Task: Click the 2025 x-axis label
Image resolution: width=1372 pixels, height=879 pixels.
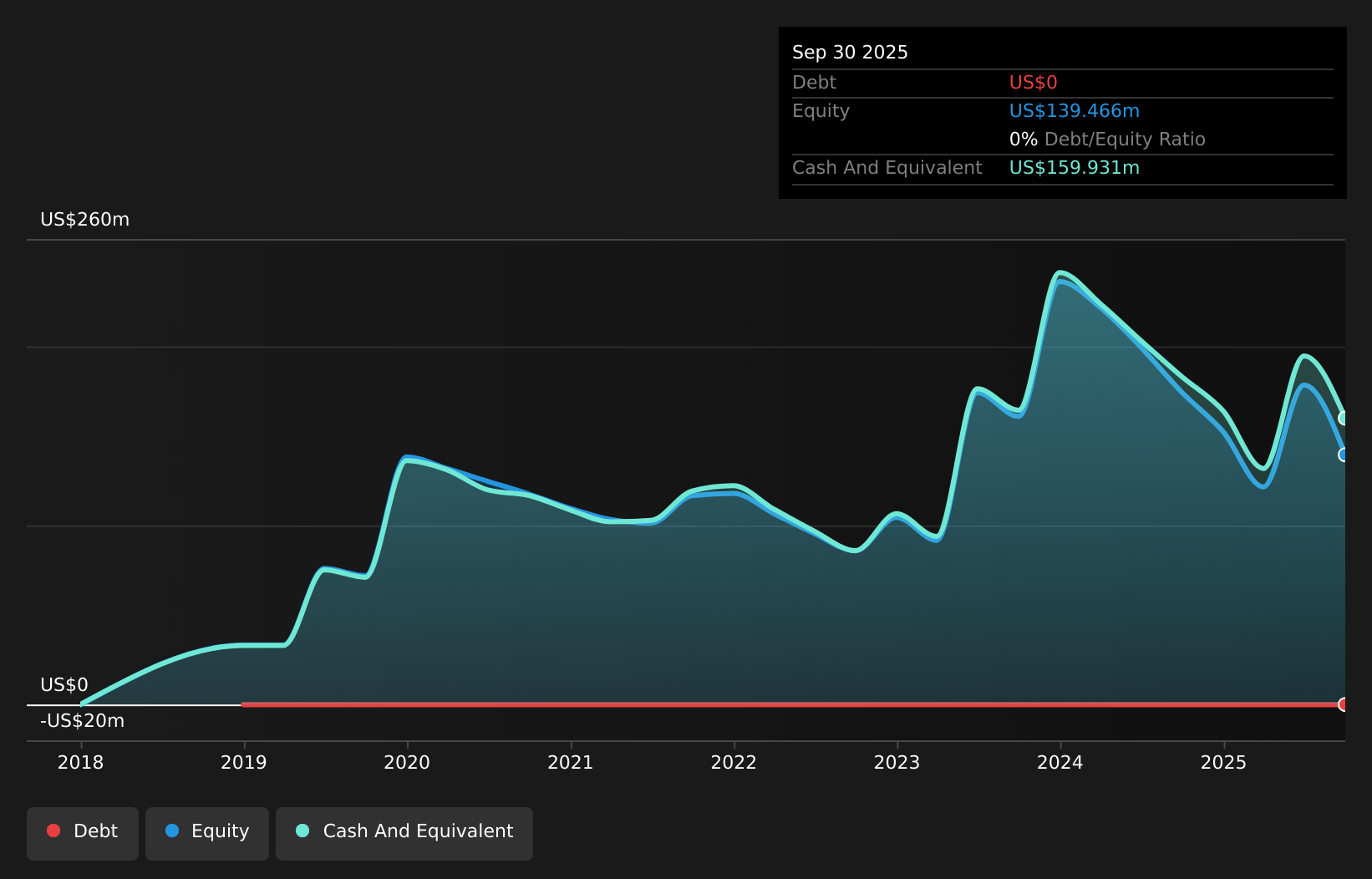Action: 1224,763
